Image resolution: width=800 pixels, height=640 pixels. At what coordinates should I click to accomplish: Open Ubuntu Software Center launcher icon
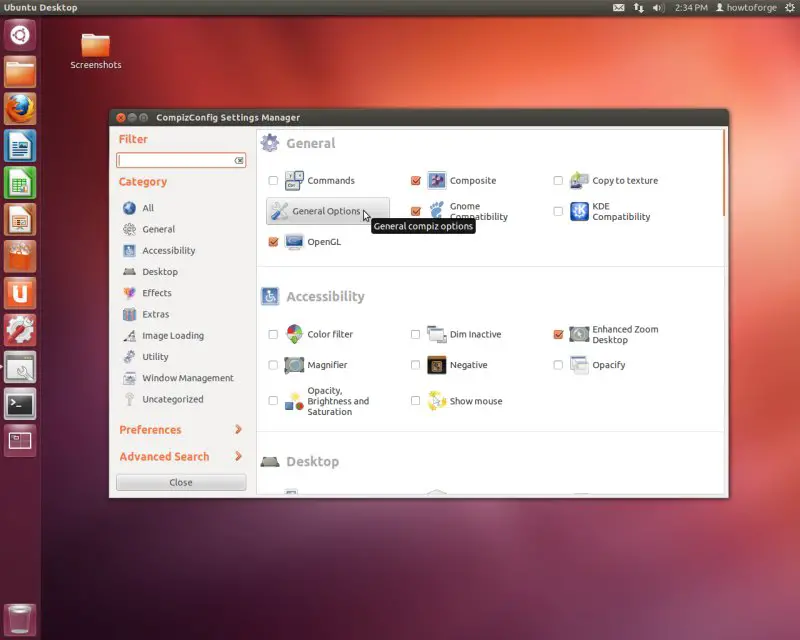[x=20, y=257]
